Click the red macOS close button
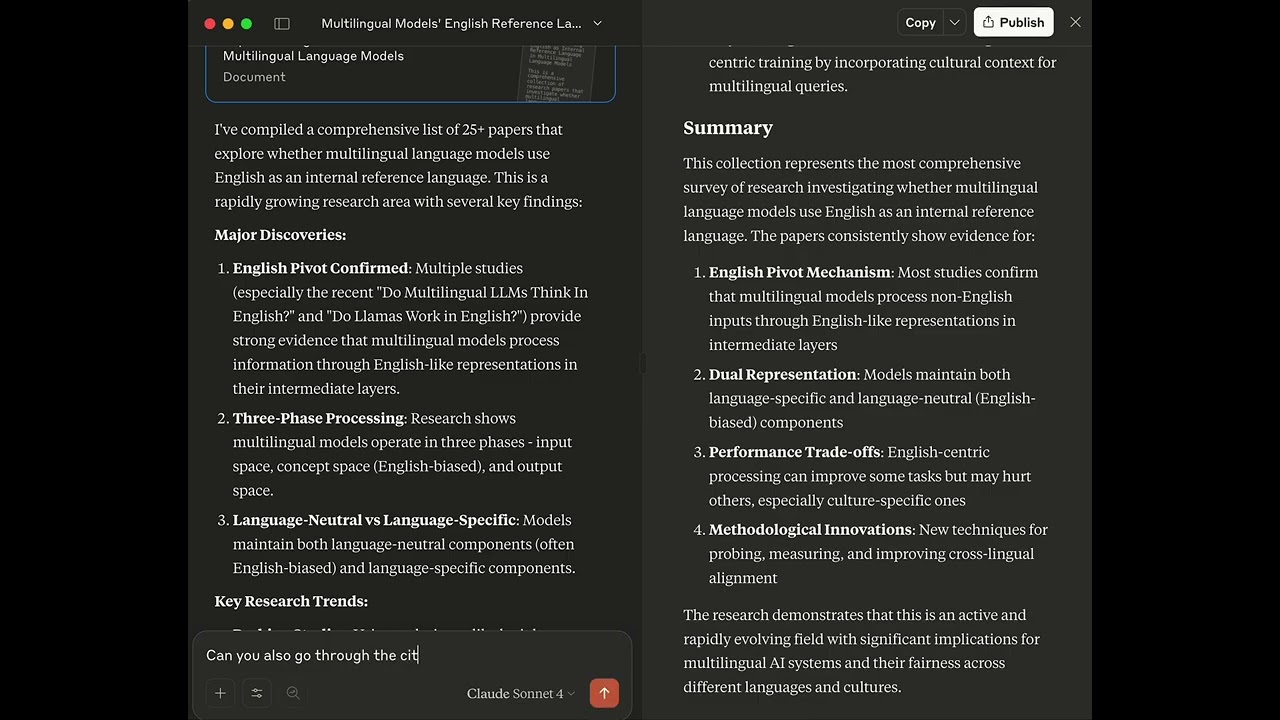This screenshot has height=720, width=1280. coord(210,23)
